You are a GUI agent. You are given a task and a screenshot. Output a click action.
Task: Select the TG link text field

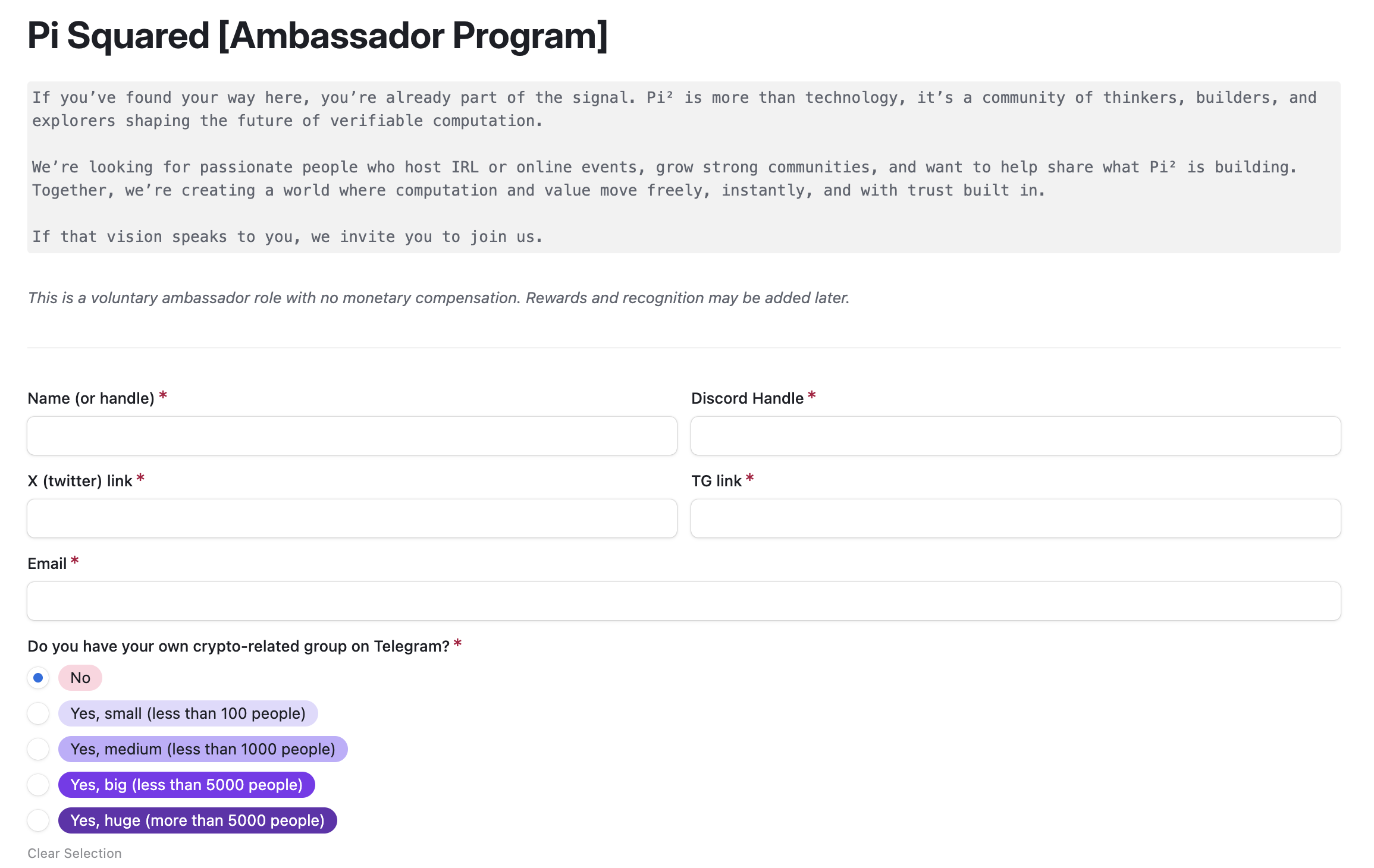[1015, 518]
